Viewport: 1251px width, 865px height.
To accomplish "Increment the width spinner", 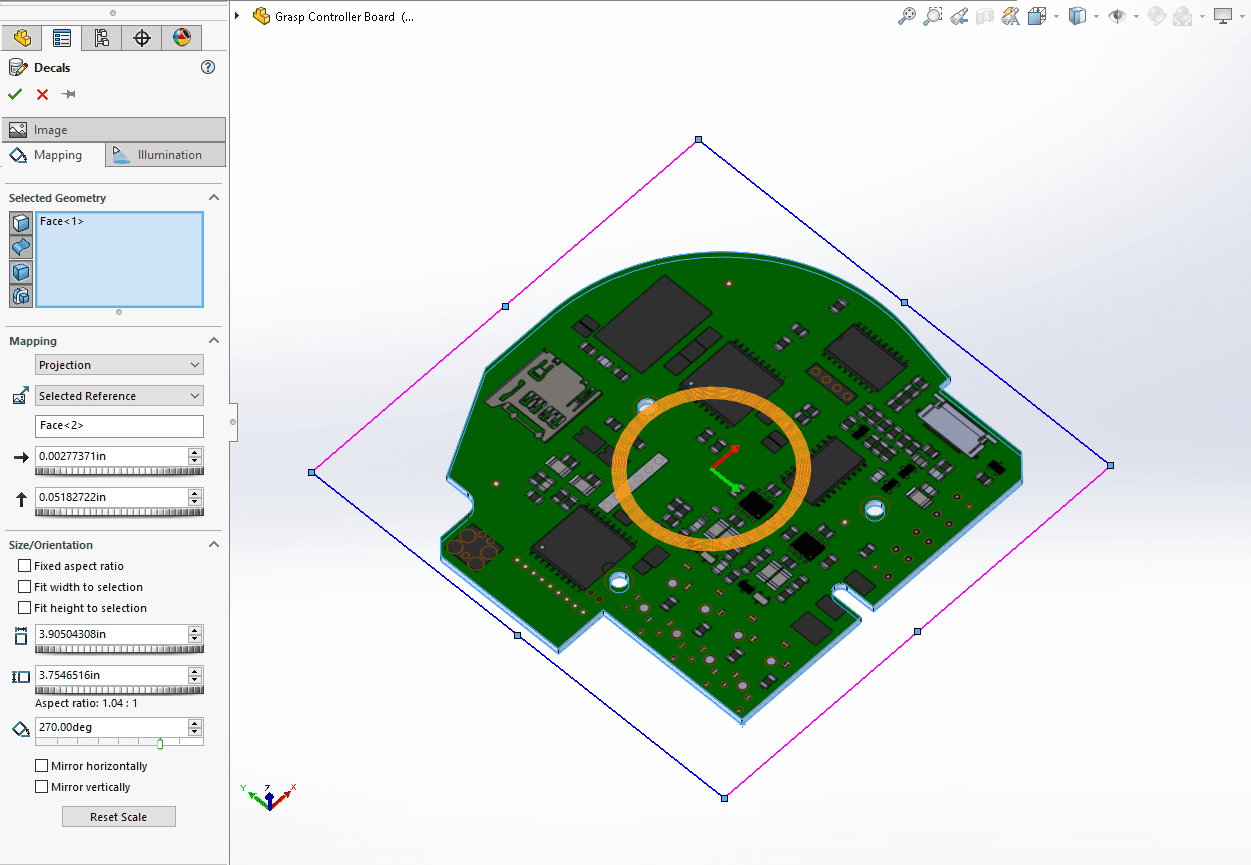I will pos(195,630).
